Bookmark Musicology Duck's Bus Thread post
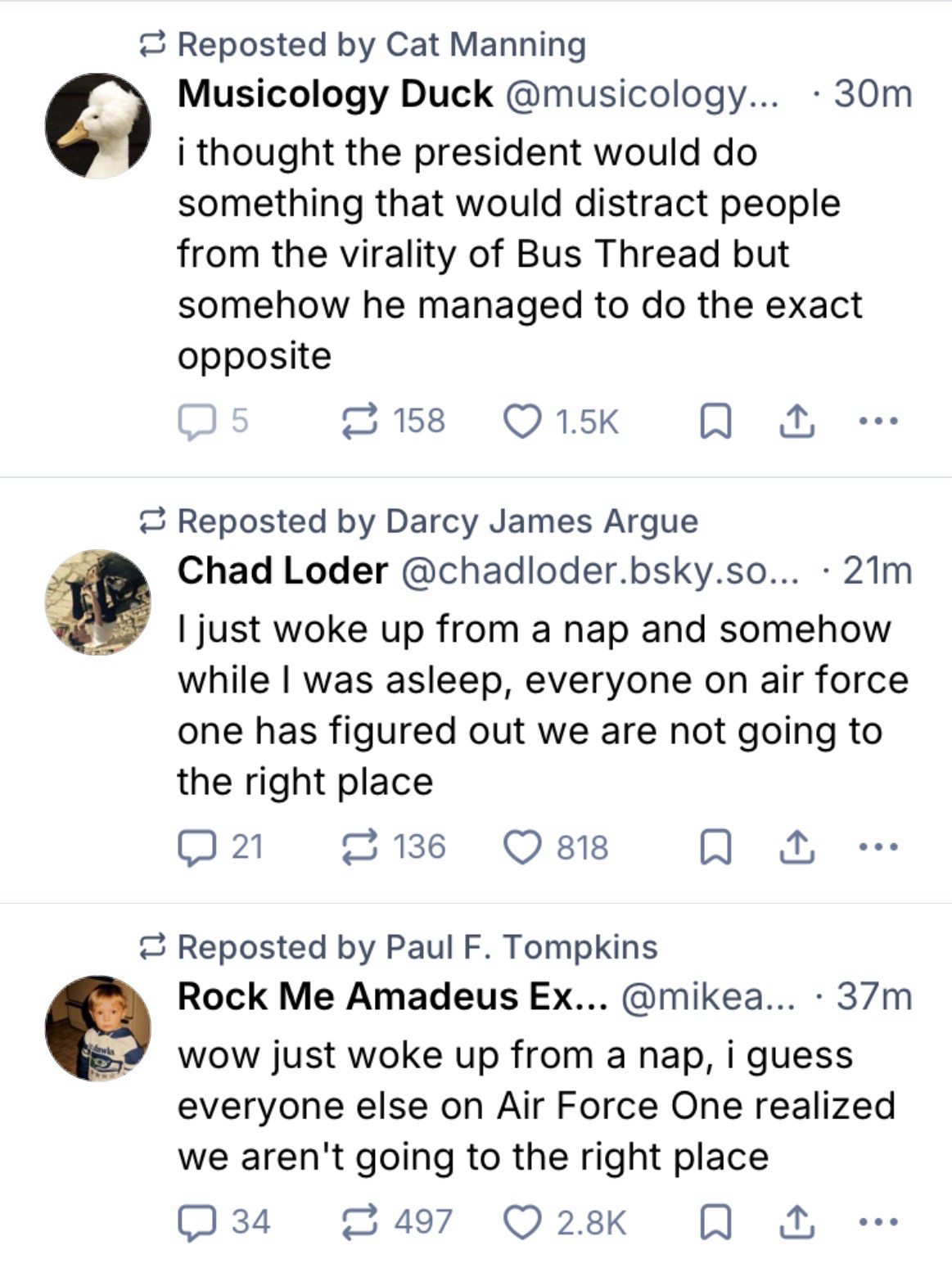This screenshot has width=952, height=1277. click(715, 422)
